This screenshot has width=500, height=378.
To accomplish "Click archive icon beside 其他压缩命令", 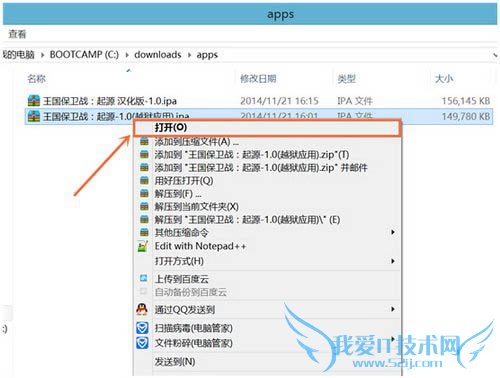I will pyautogui.click(x=144, y=232).
